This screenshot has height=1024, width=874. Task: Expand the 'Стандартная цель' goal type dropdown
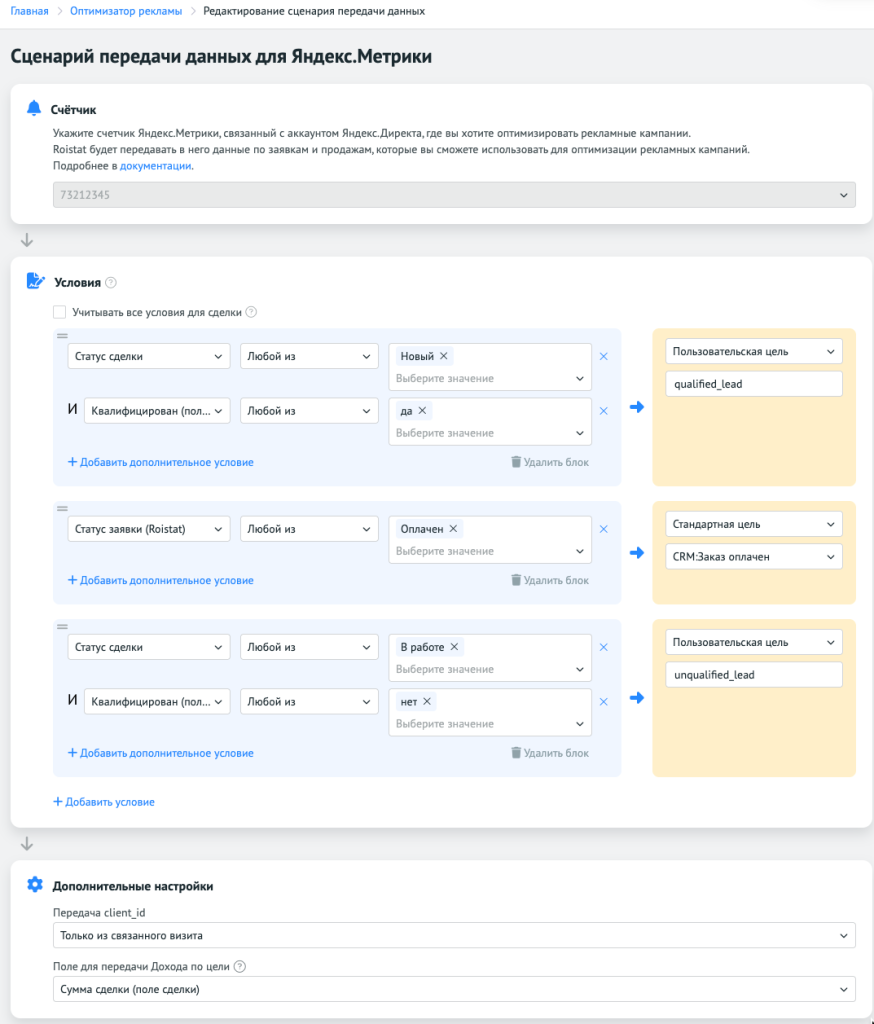(754, 524)
